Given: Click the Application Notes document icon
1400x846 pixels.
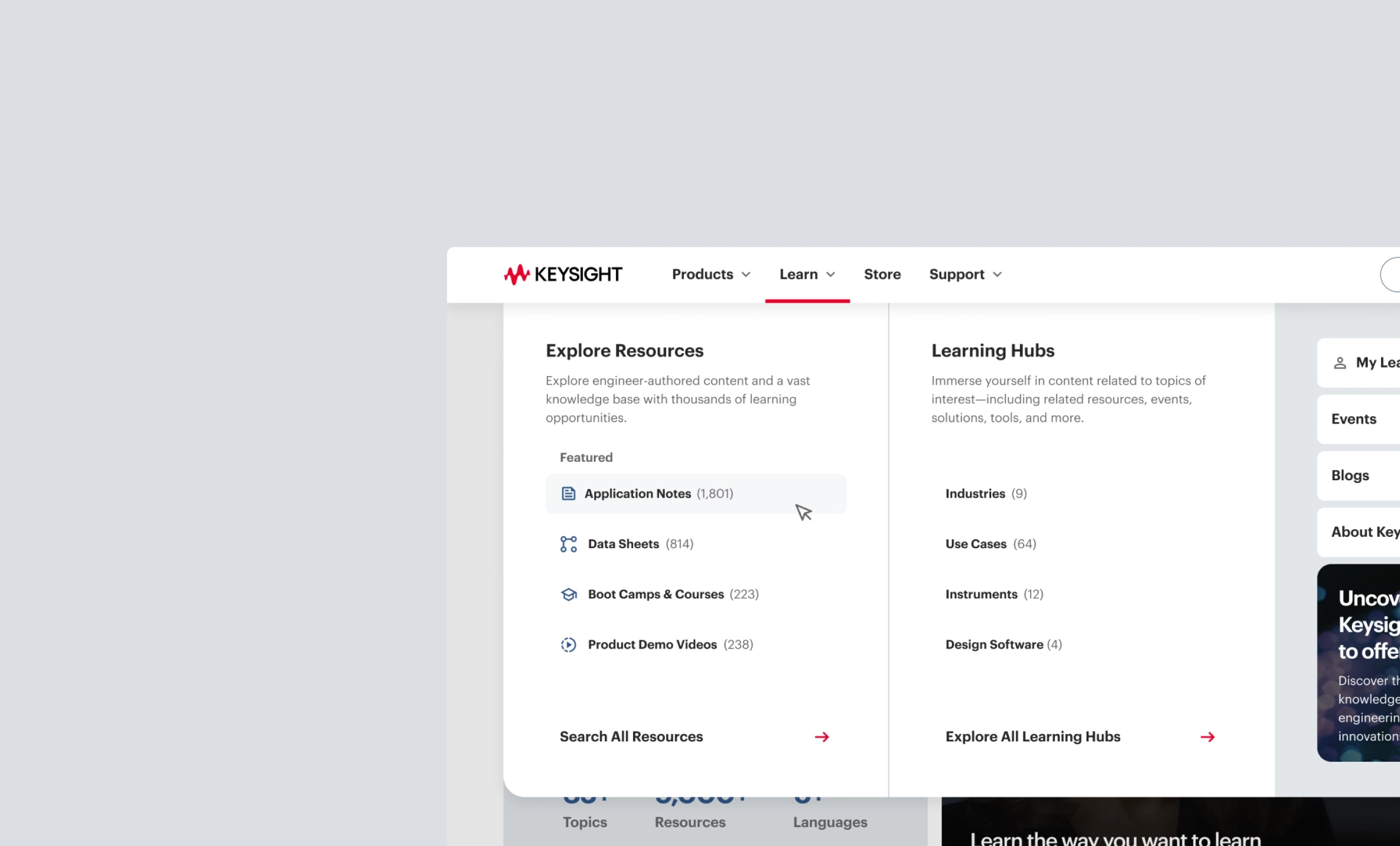Looking at the screenshot, I should [x=568, y=493].
